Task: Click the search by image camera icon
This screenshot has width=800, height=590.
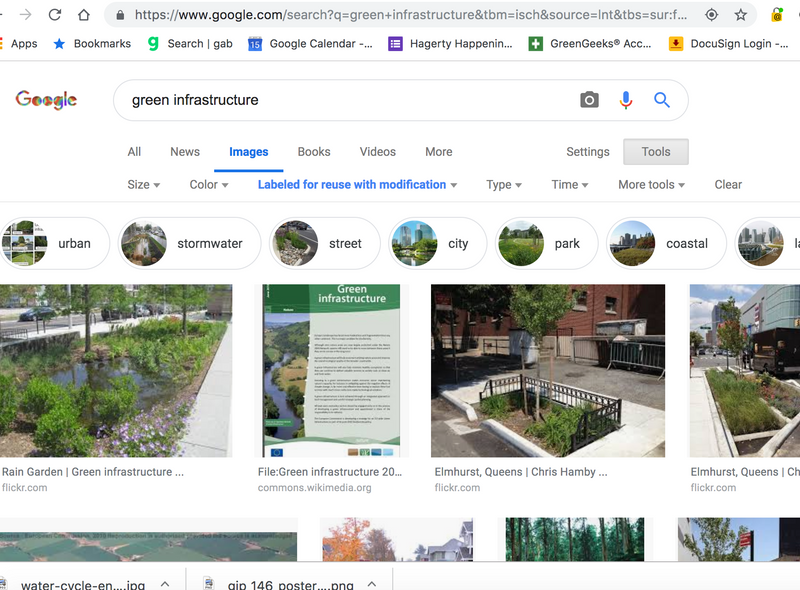Action: [590, 100]
